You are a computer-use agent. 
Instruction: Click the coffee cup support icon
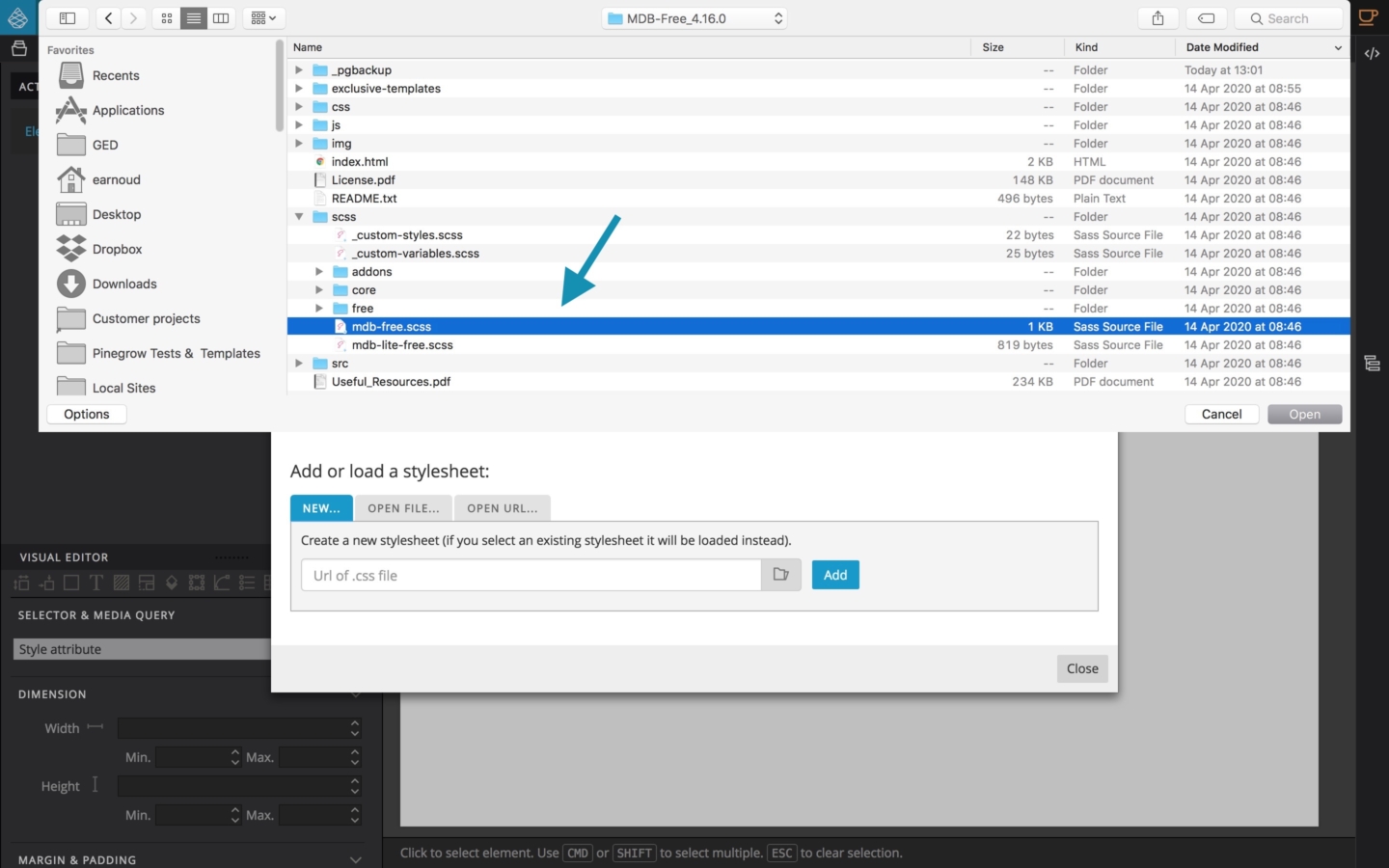pyautogui.click(x=1368, y=17)
